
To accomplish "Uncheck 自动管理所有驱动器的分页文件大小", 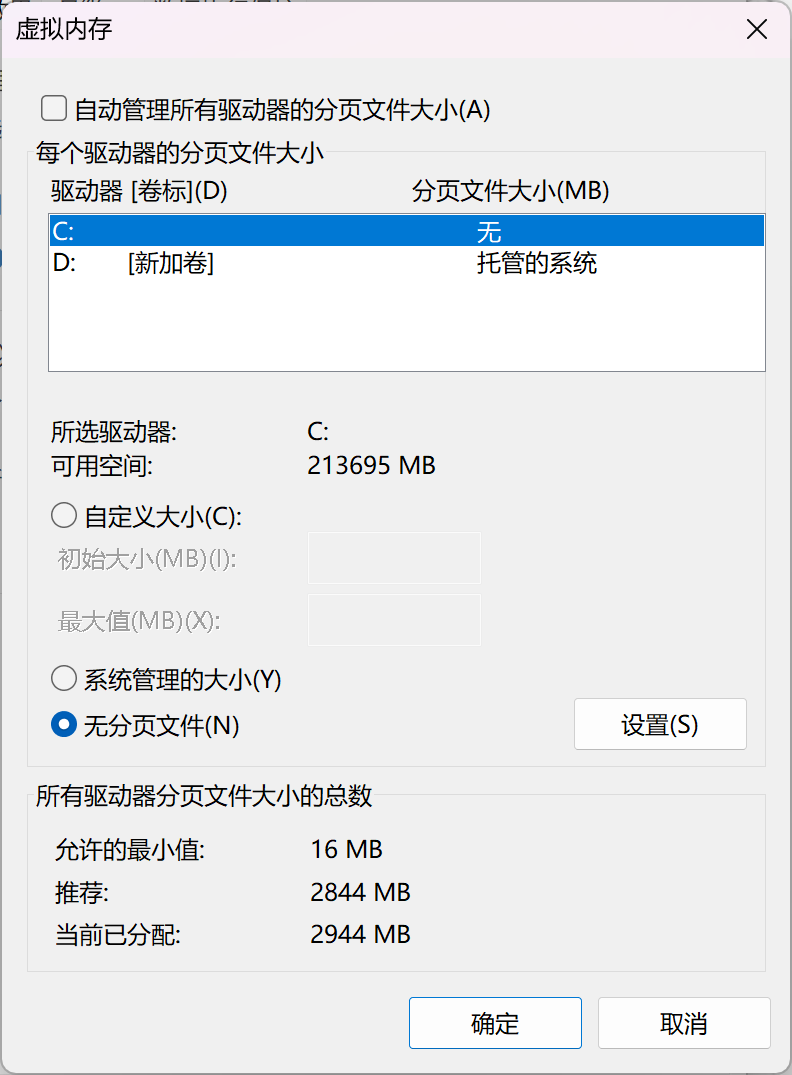I will point(53,108).
